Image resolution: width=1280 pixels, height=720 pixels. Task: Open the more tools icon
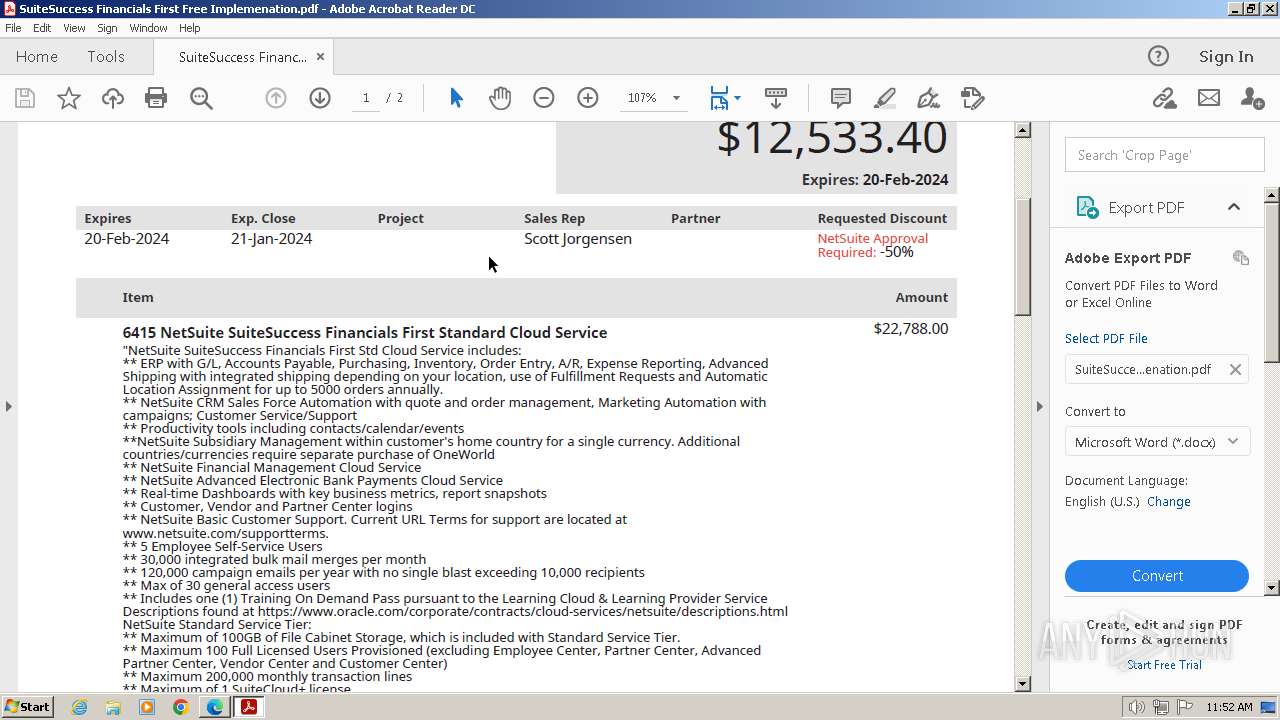pyautogui.click(x=973, y=98)
